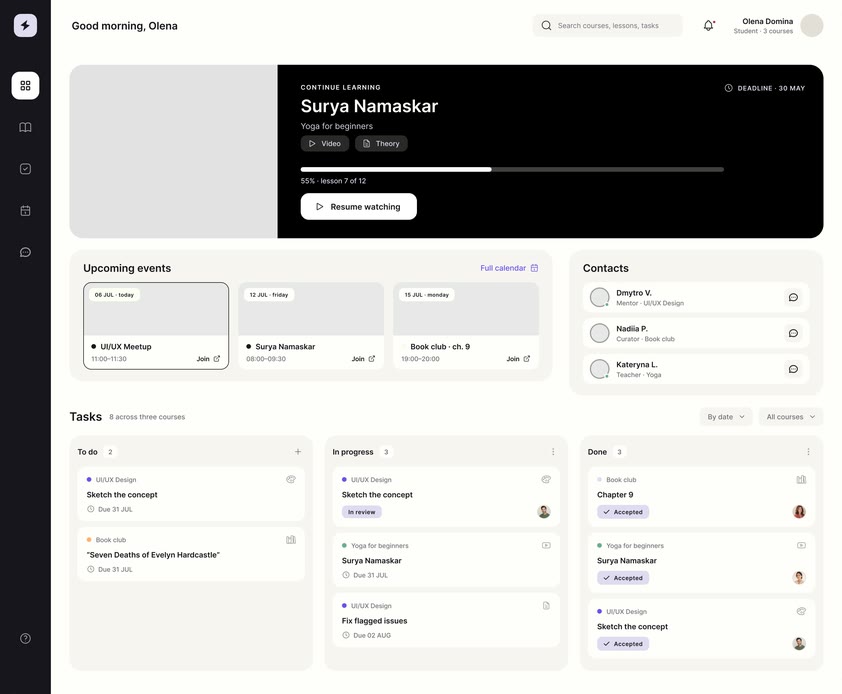Open the help question mark icon
Image resolution: width=842 pixels, height=694 pixels.
25,638
